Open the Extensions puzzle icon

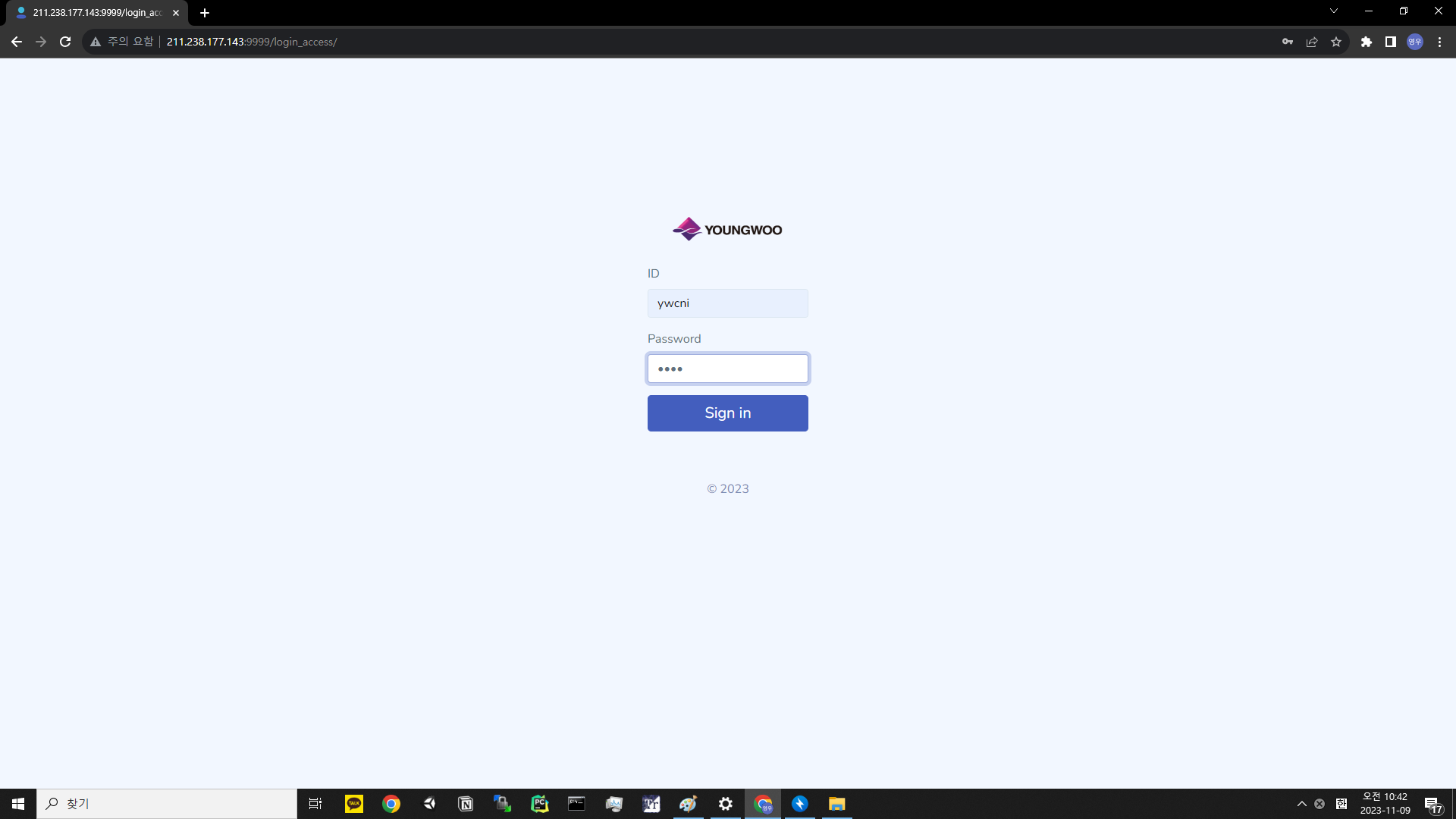(1367, 42)
